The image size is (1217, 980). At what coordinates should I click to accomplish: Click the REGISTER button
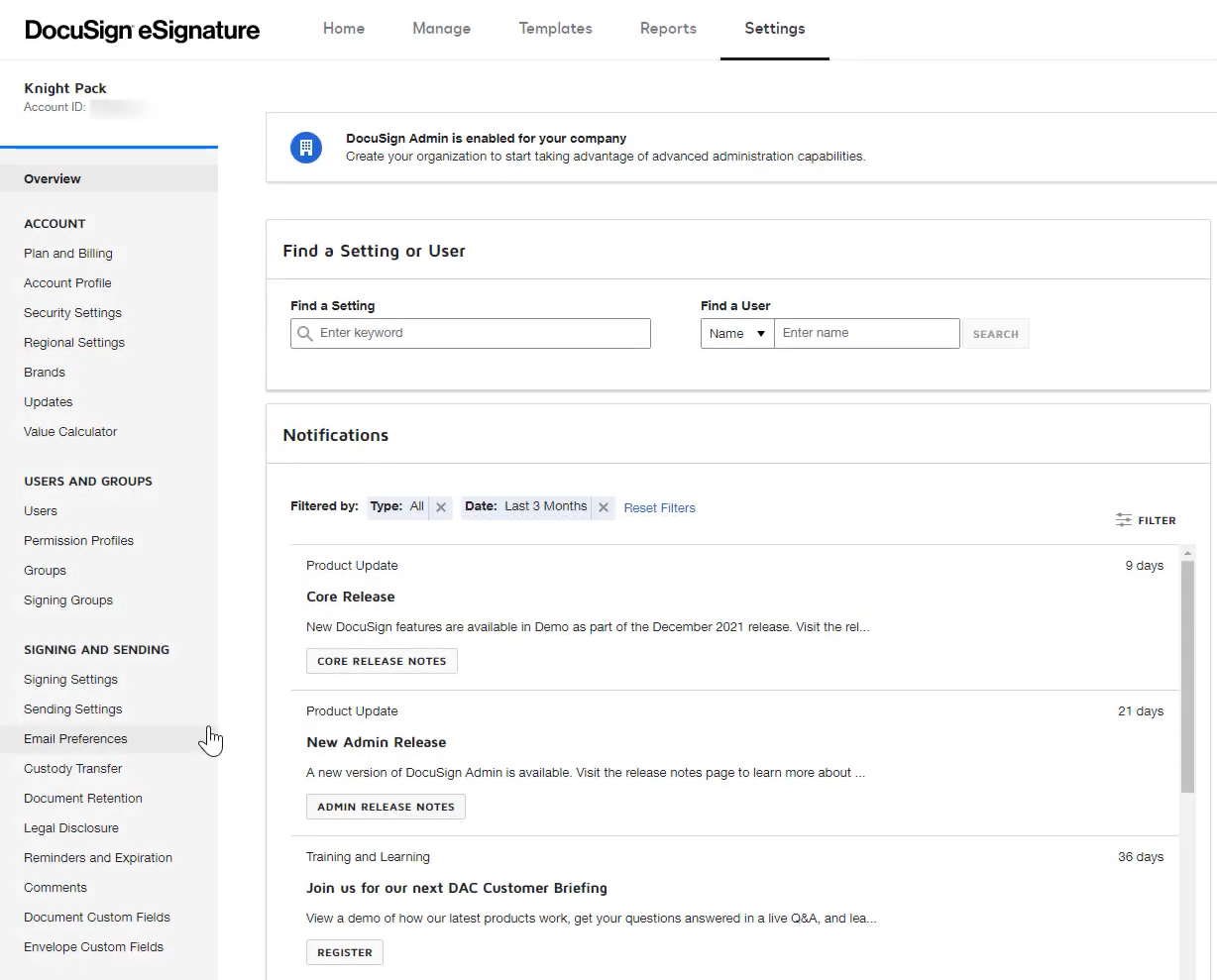coord(345,952)
